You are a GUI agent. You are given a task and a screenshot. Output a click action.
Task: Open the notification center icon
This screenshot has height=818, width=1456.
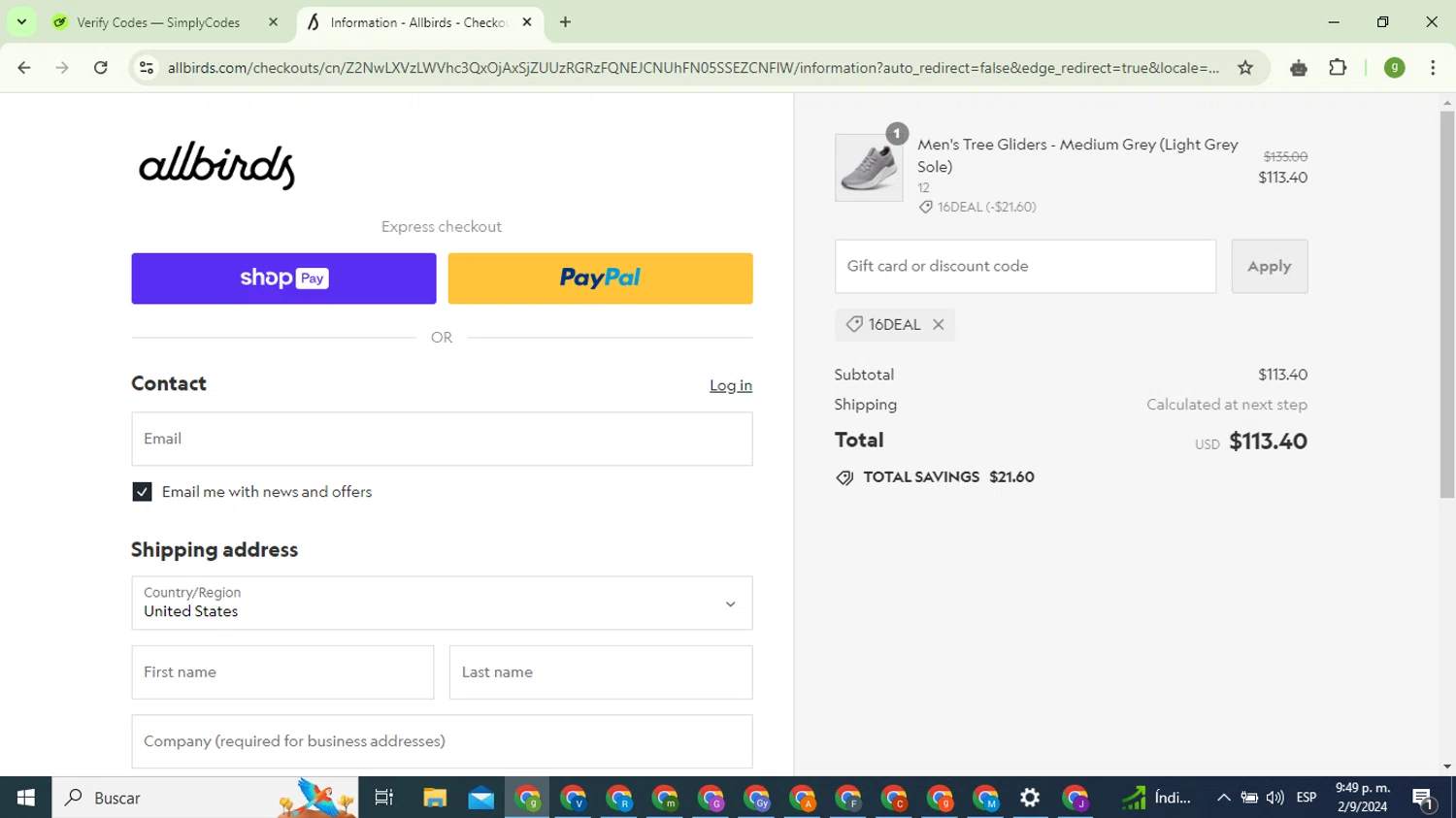point(1424,798)
